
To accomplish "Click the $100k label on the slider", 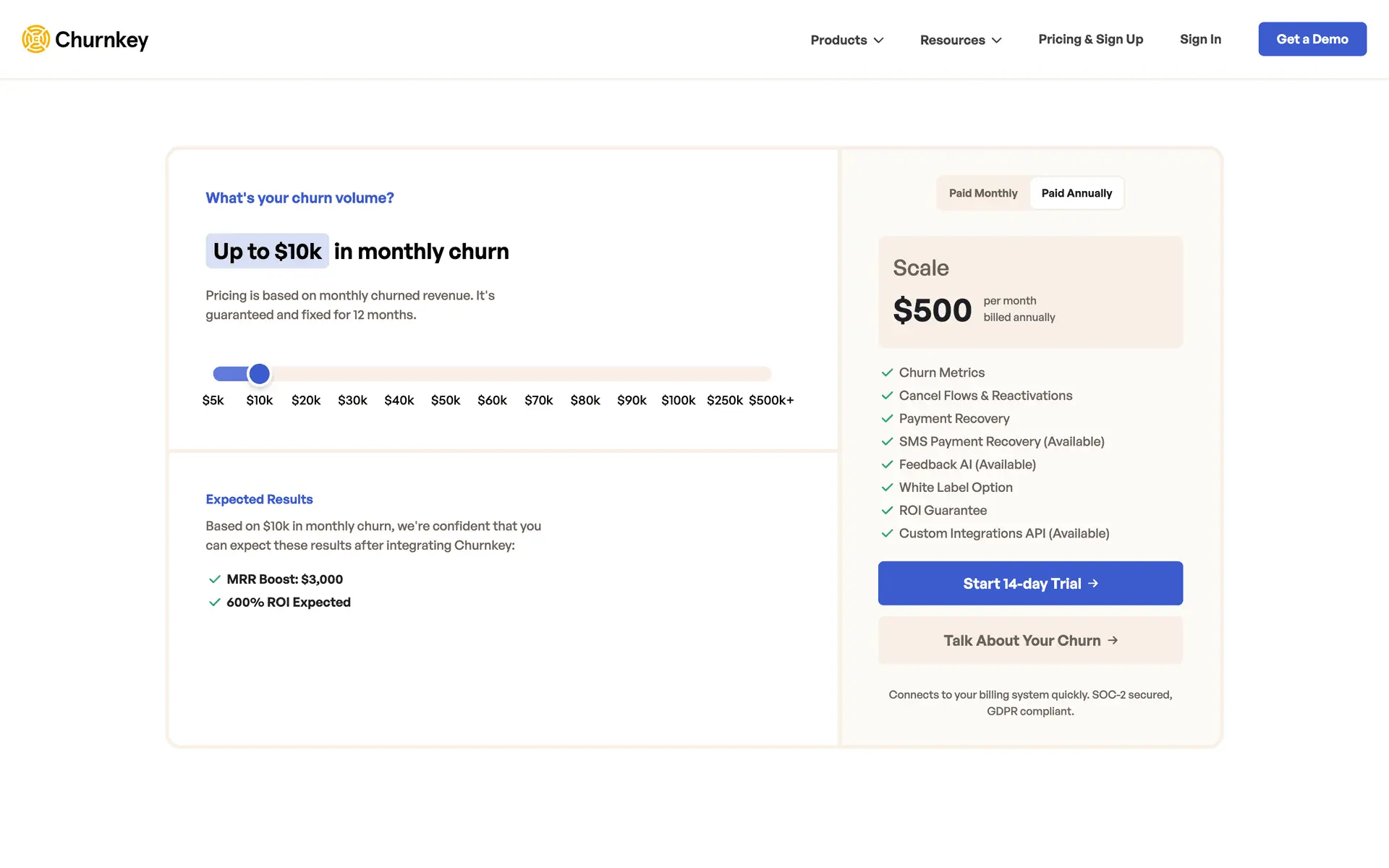I will tap(678, 400).
